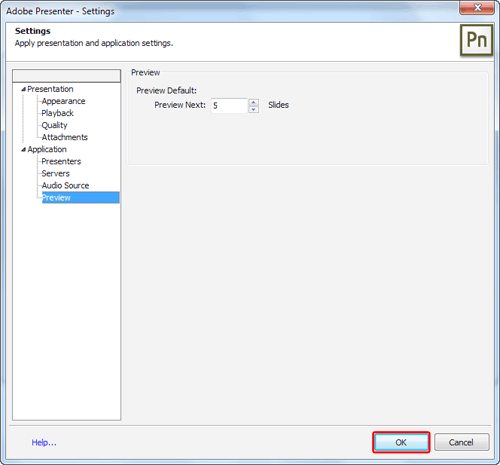Viewport: 500px width, 465px height.
Task: Select the highlighted Preview tree item
Action: 80,197
